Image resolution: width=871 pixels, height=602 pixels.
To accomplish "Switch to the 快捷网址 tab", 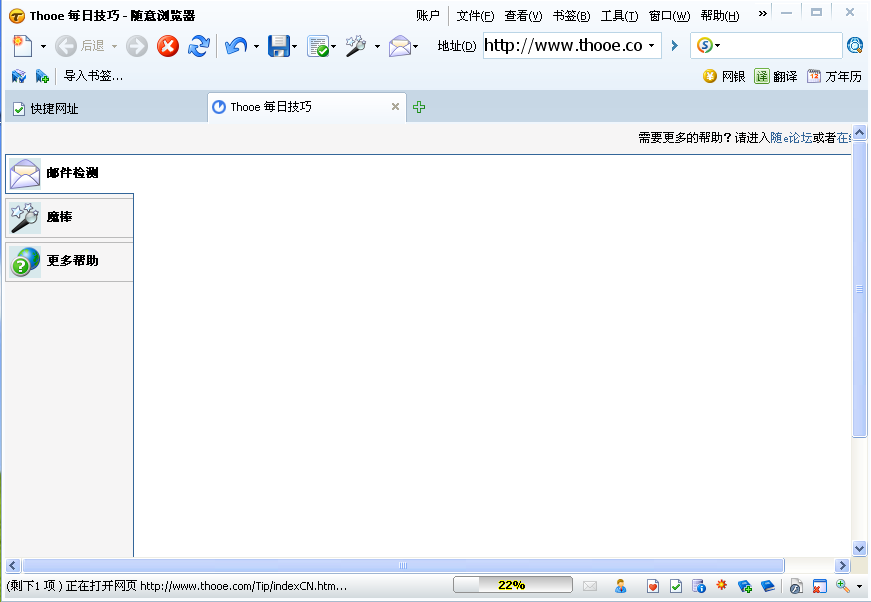I will (x=106, y=108).
